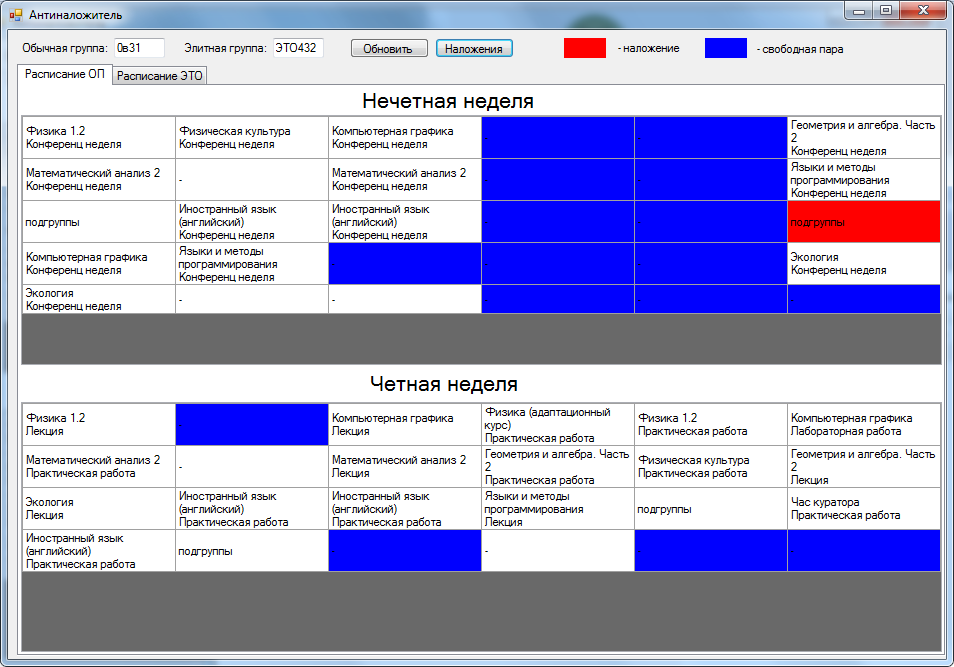Click the red наложение legend swatch
954x667 pixels.
585,48
